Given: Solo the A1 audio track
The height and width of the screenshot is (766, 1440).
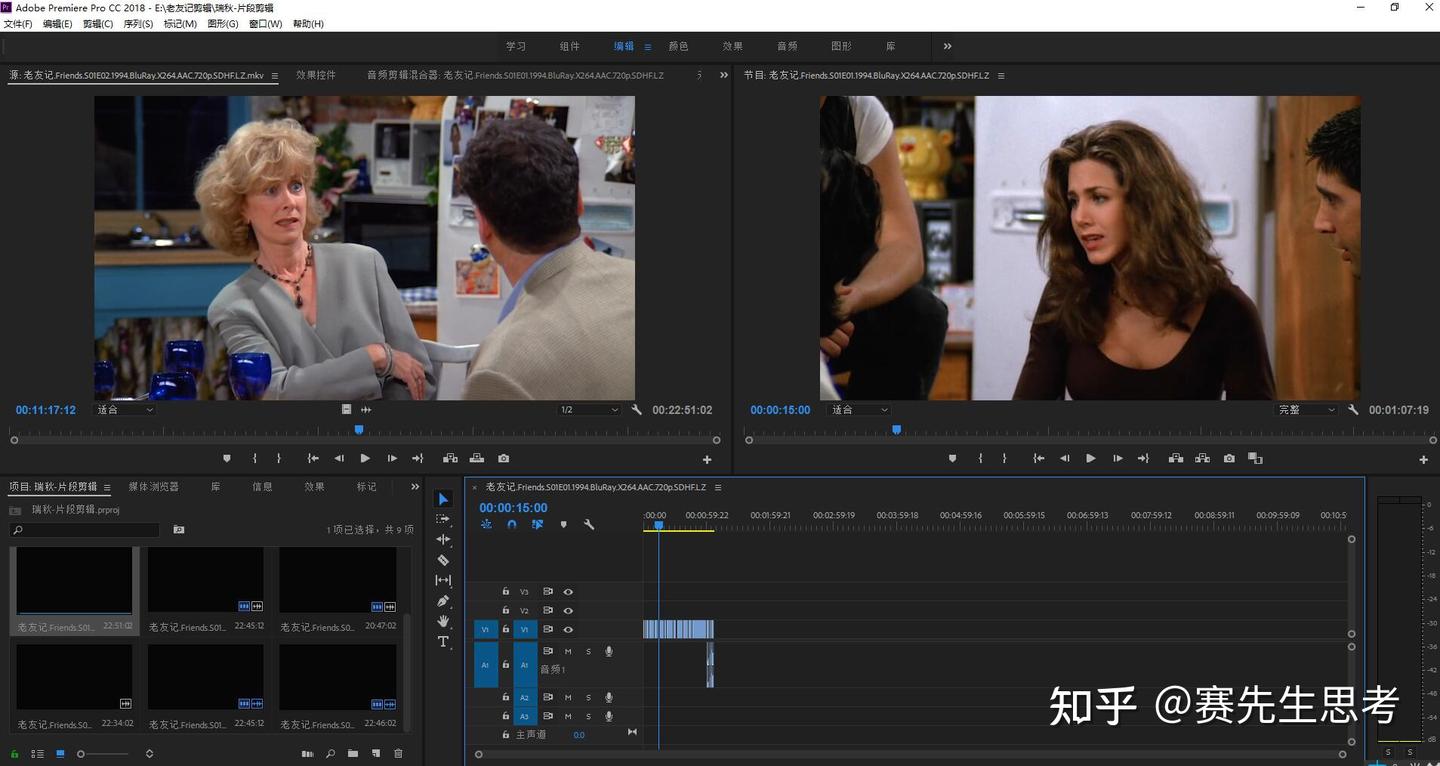Looking at the screenshot, I should [x=588, y=652].
